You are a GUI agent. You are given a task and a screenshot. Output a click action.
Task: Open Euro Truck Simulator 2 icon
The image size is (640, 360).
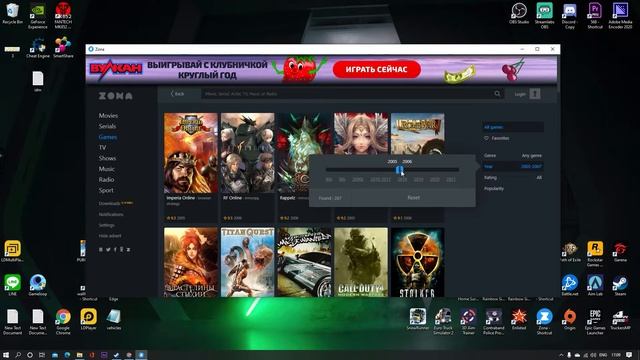click(x=443, y=322)
